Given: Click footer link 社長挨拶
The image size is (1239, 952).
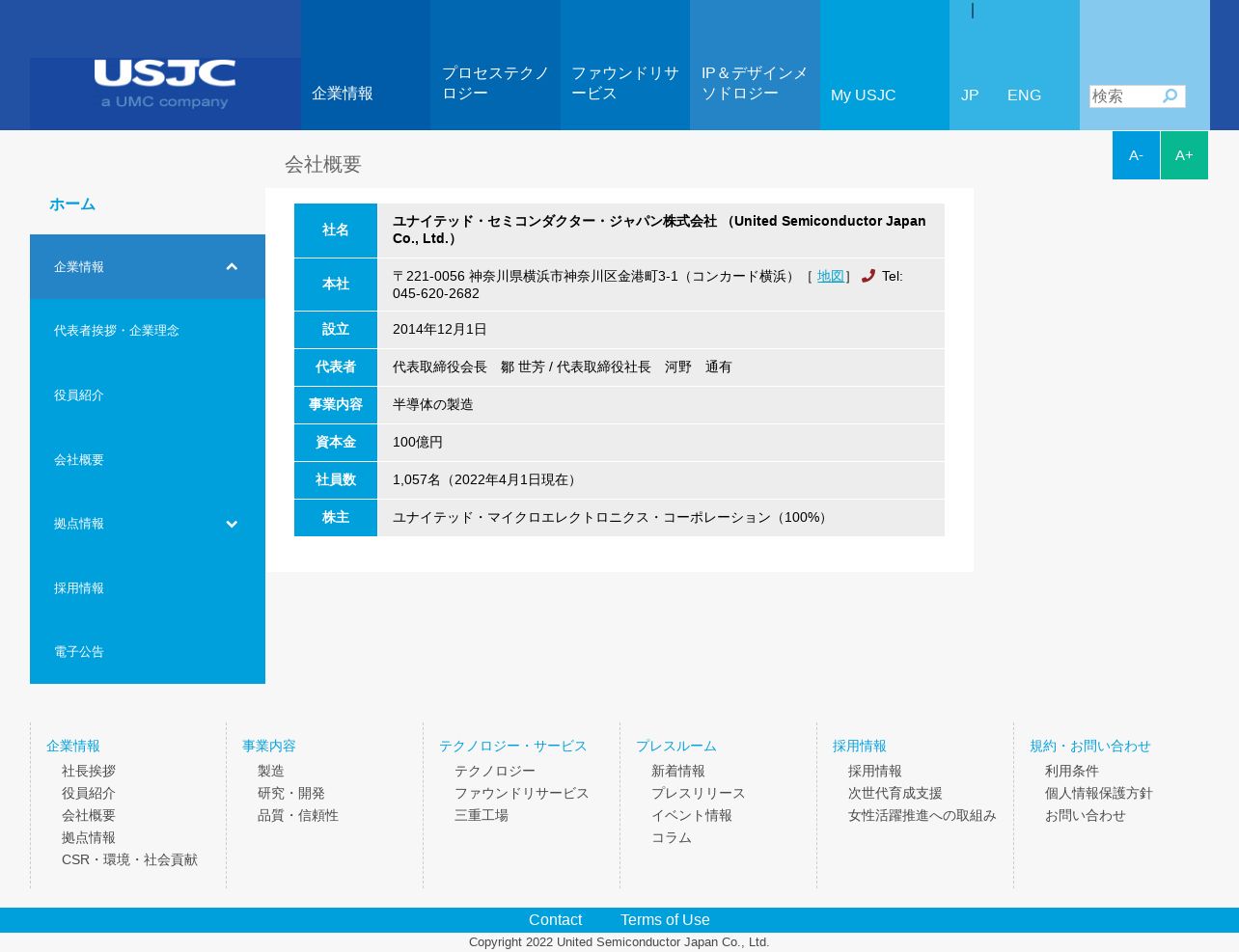Looking at the screenshot, I should pyautogui.click(x=89, y=771).
